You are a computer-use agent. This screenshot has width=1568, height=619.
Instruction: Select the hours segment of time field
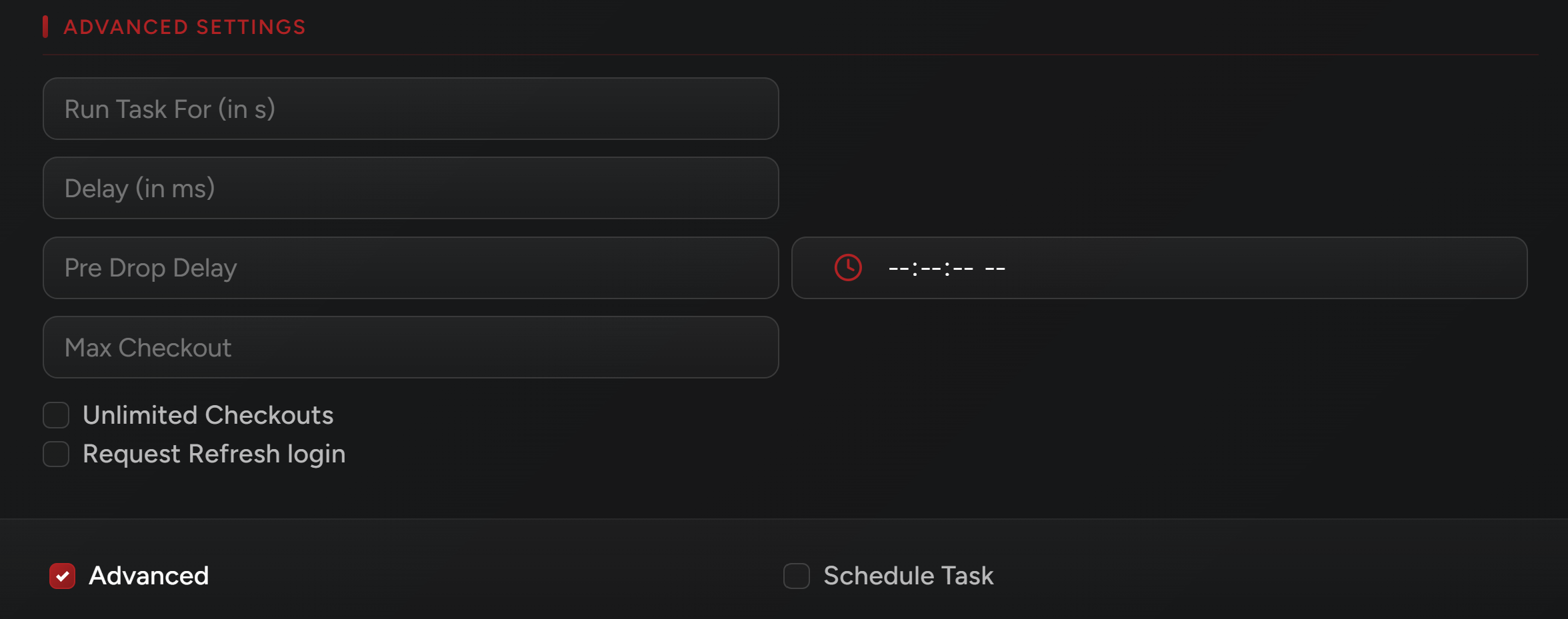tap(899, 269)
